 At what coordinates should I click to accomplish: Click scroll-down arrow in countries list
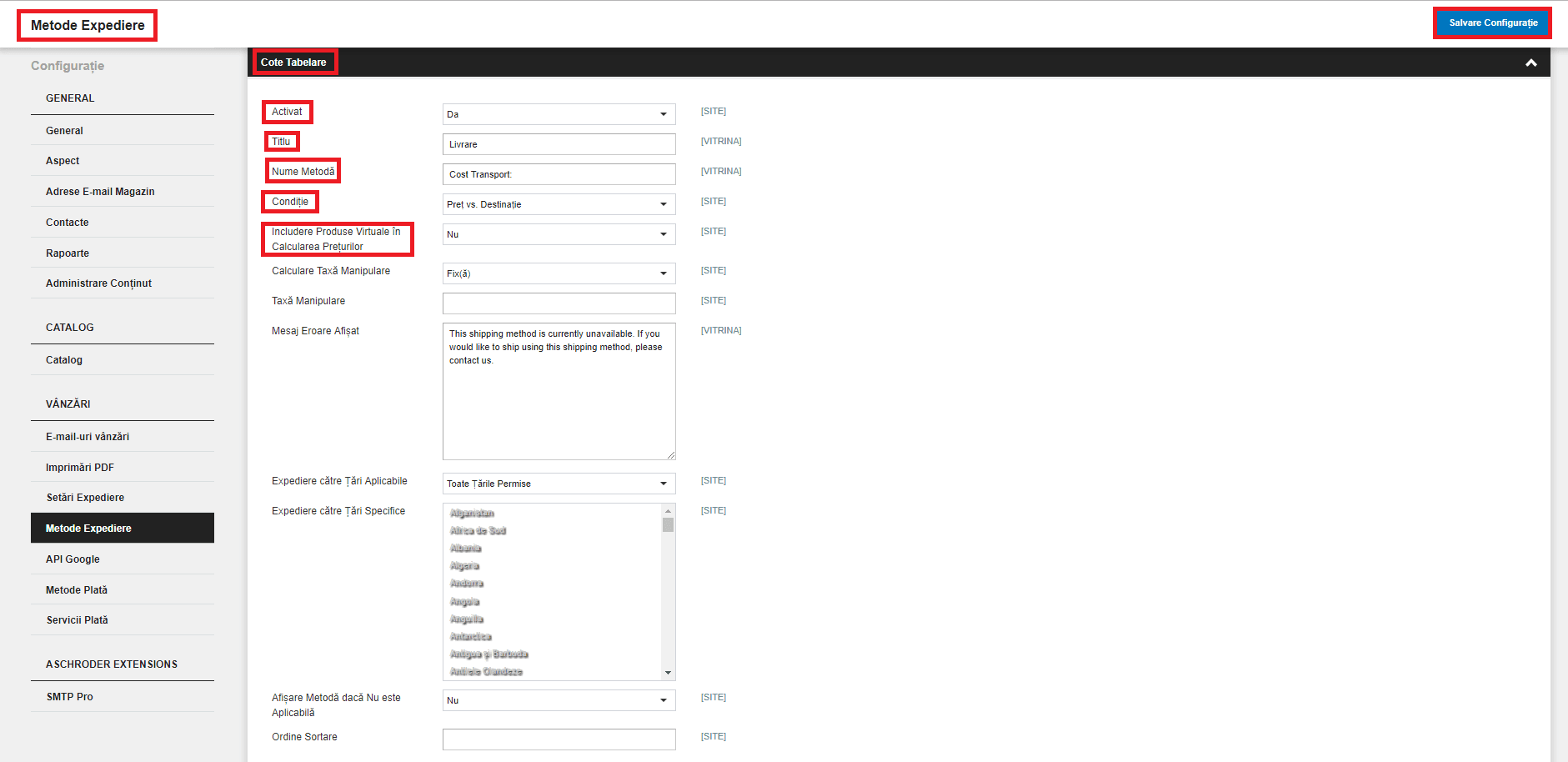point(668,673)
